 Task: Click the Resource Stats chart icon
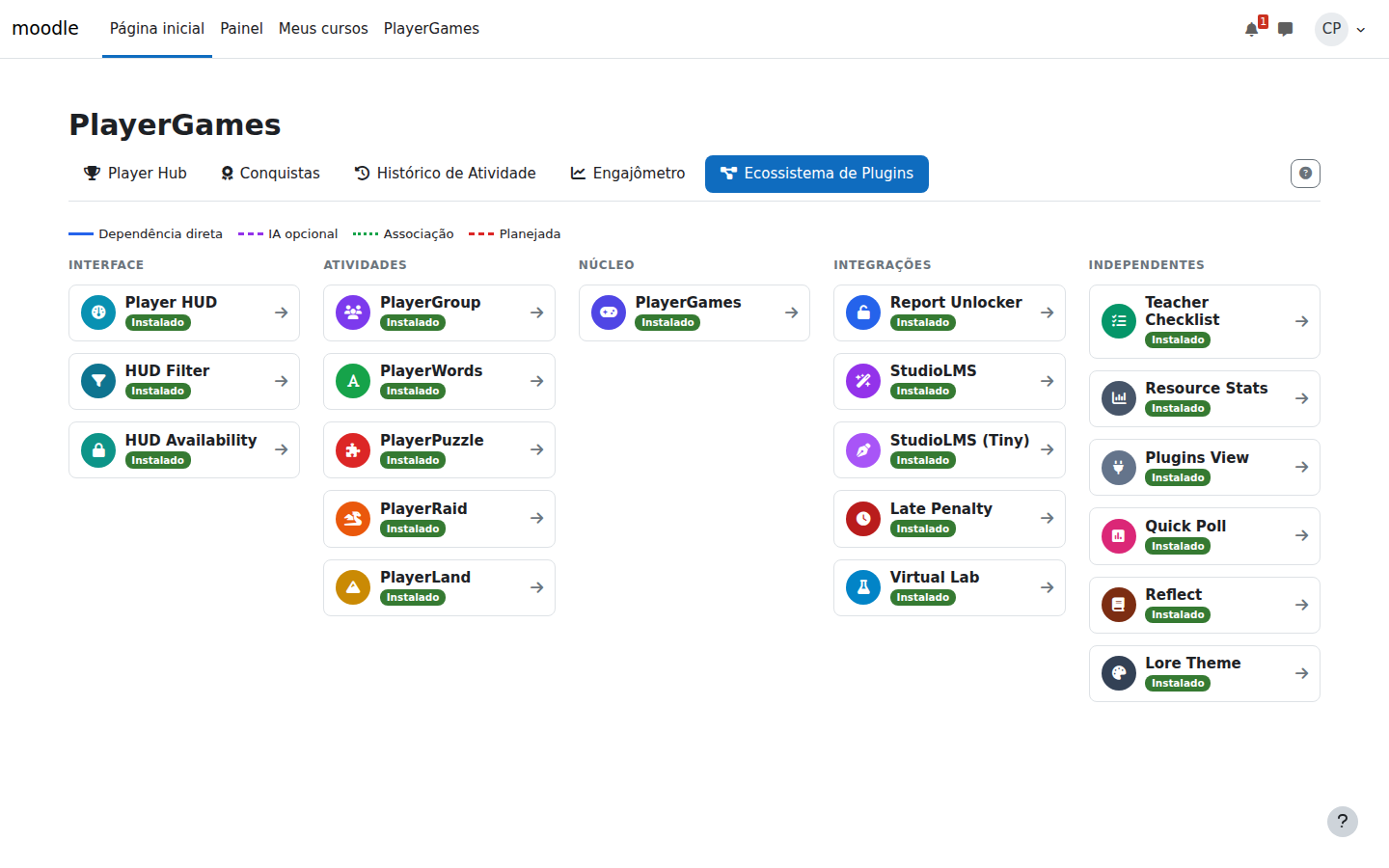pyautogui.click(x=1119, y=398)
